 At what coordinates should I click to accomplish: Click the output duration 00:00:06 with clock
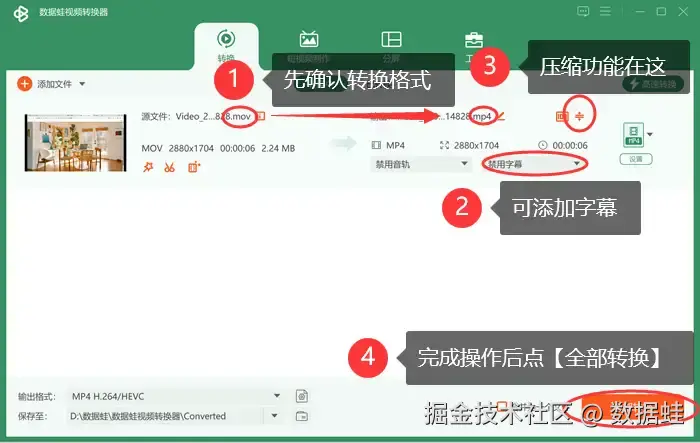[x=563, y=145]
